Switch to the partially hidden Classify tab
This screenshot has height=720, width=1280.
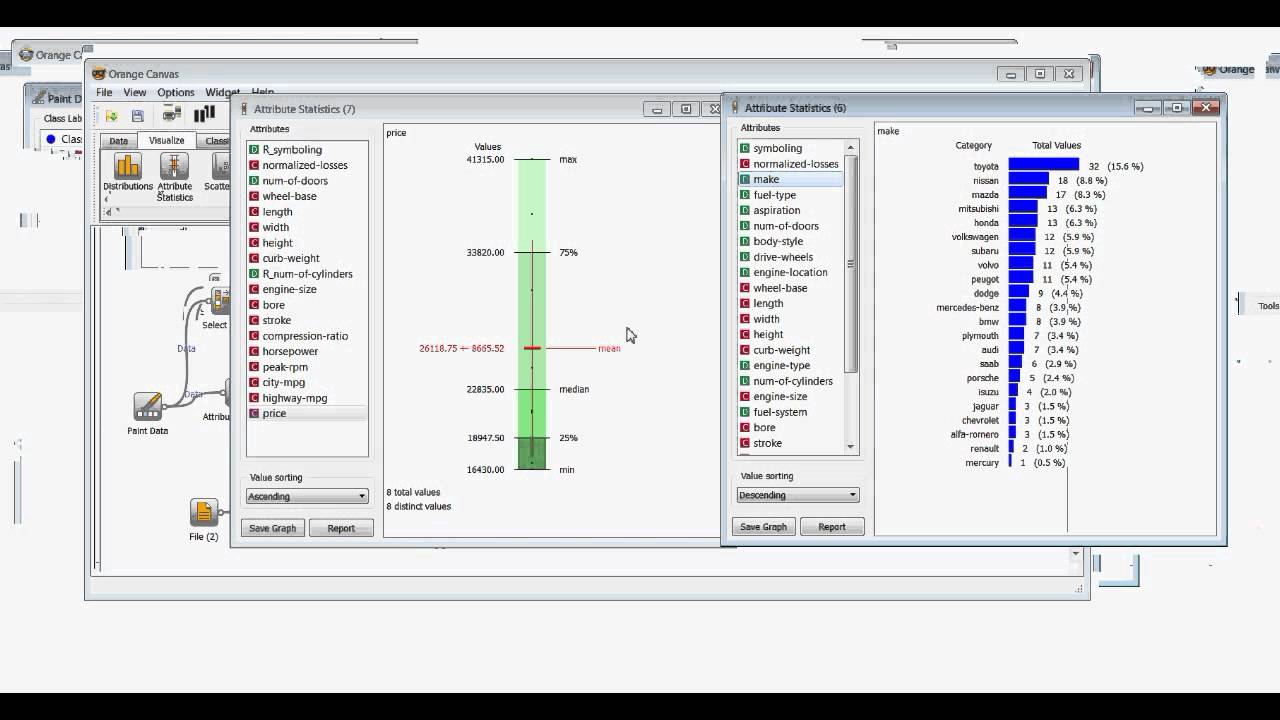tap(215, 141)
